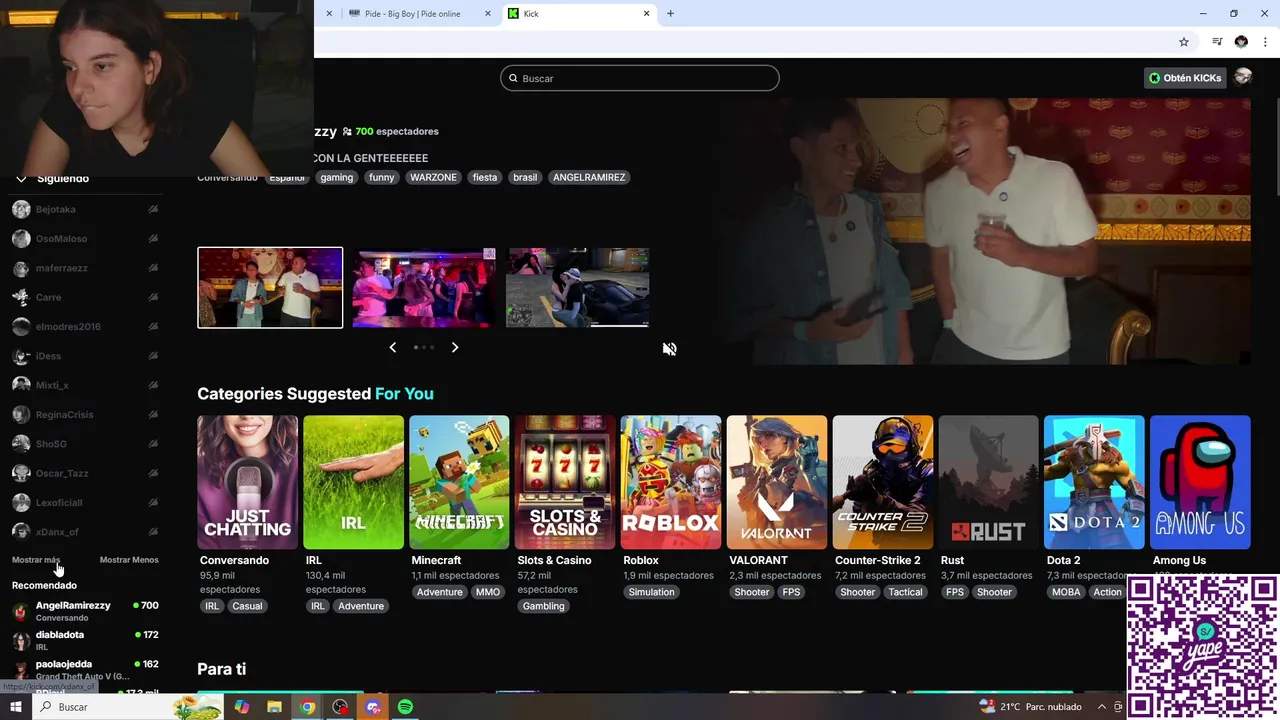Select second featured stream thumbnail with dancing crowd

point(424,288)
